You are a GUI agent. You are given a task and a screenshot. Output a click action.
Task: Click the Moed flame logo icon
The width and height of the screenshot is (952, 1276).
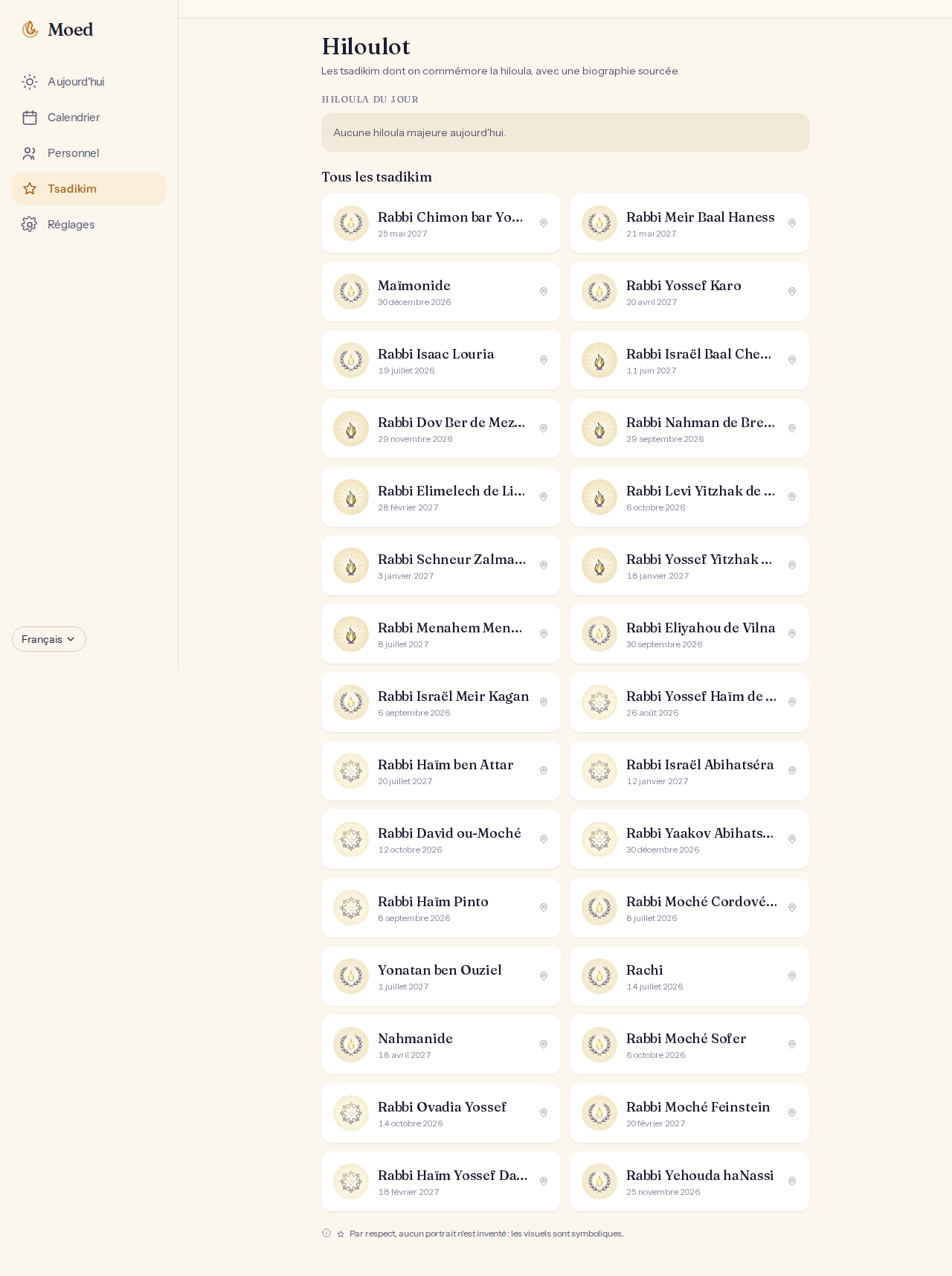tap(30, 30)
